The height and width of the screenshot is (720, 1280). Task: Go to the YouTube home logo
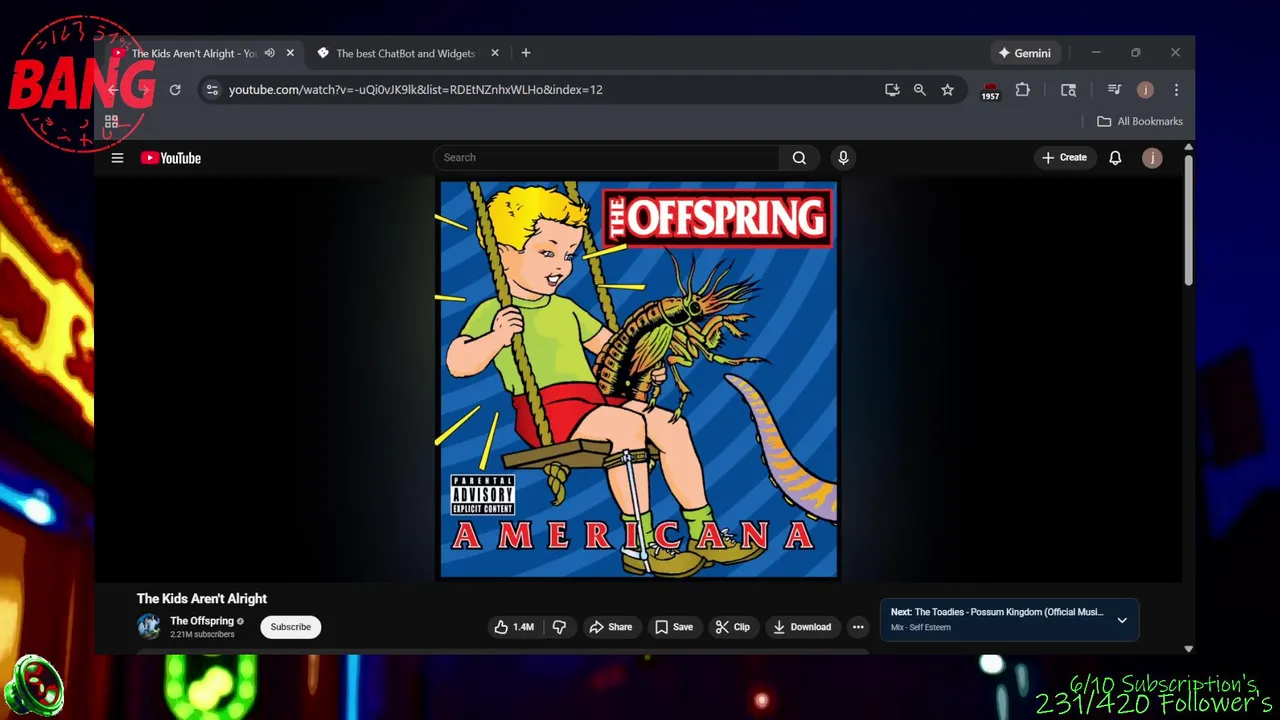click(171, 158)
